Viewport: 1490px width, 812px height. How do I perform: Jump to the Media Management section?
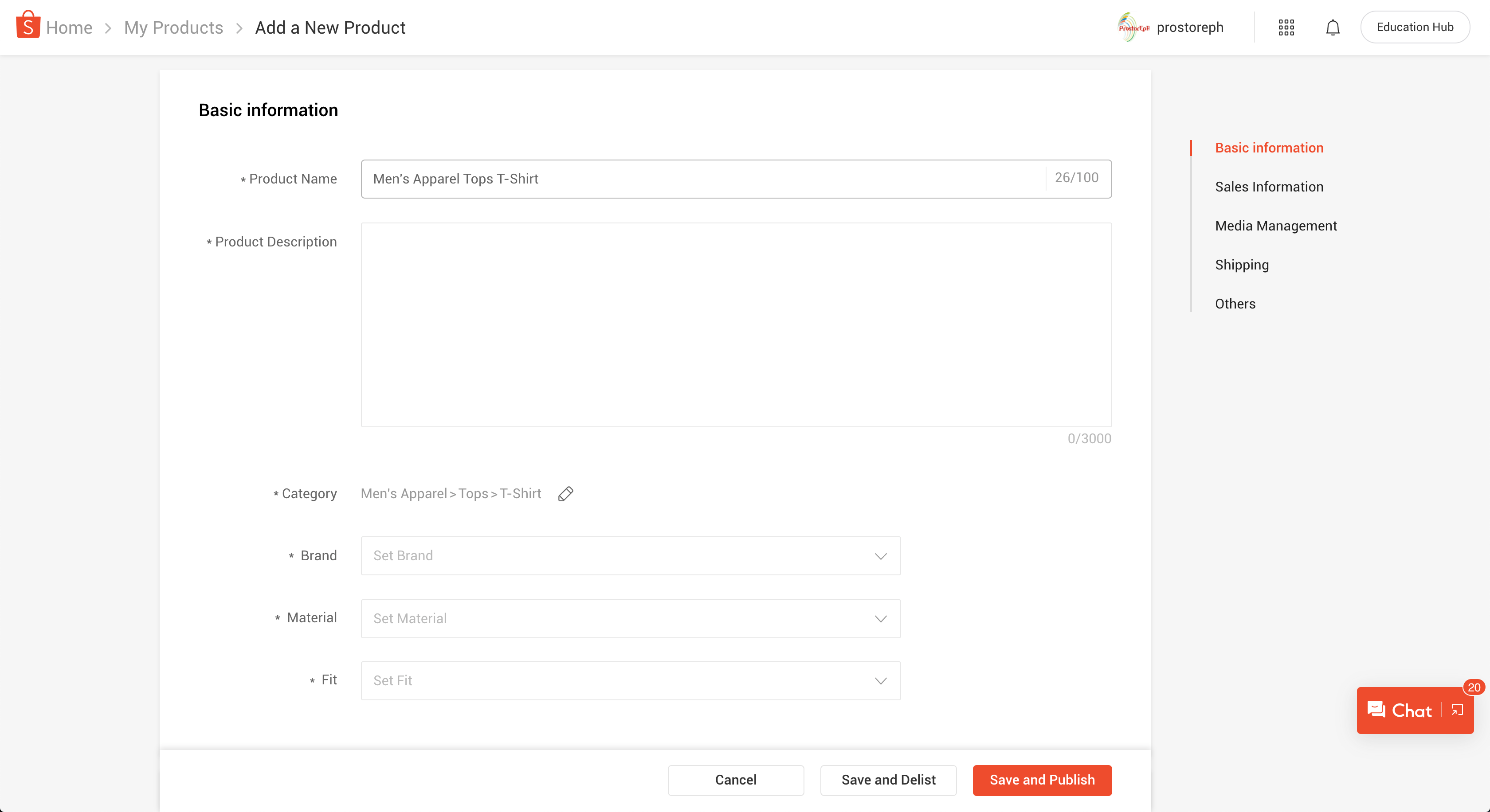click(1275, 226)
